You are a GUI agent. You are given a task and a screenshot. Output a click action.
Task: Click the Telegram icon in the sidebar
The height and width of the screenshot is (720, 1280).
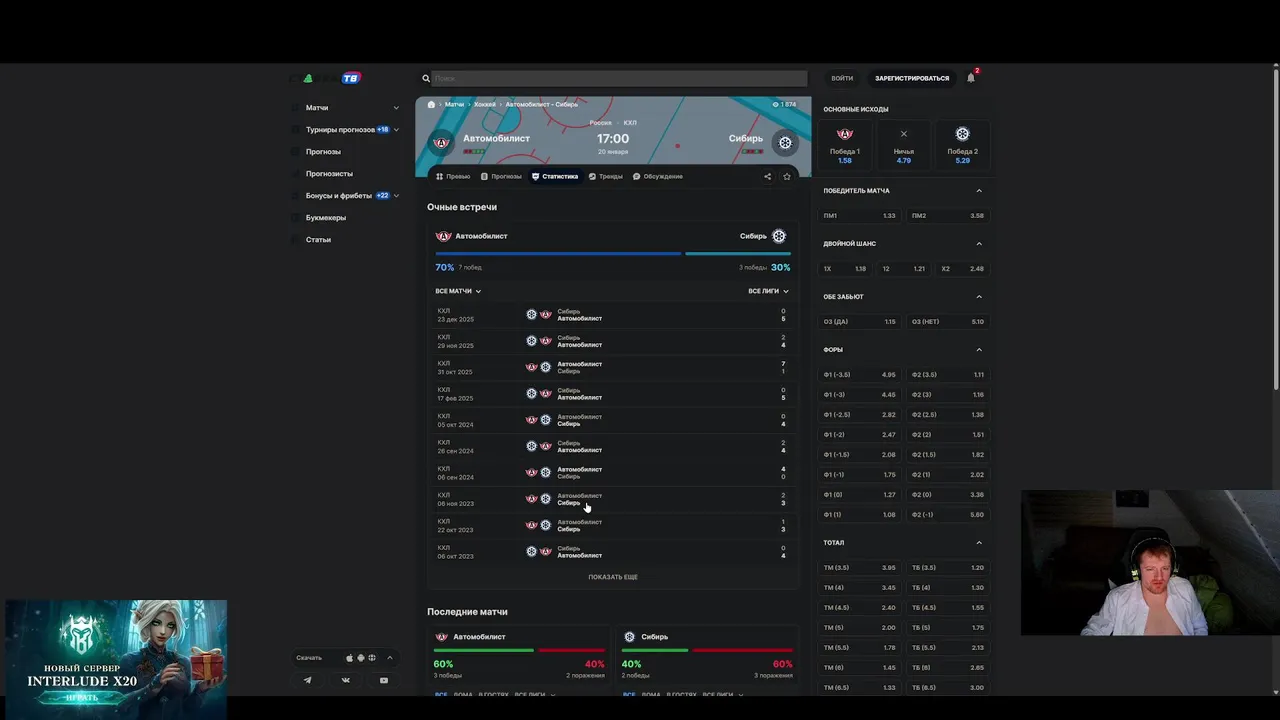point(307,680)
